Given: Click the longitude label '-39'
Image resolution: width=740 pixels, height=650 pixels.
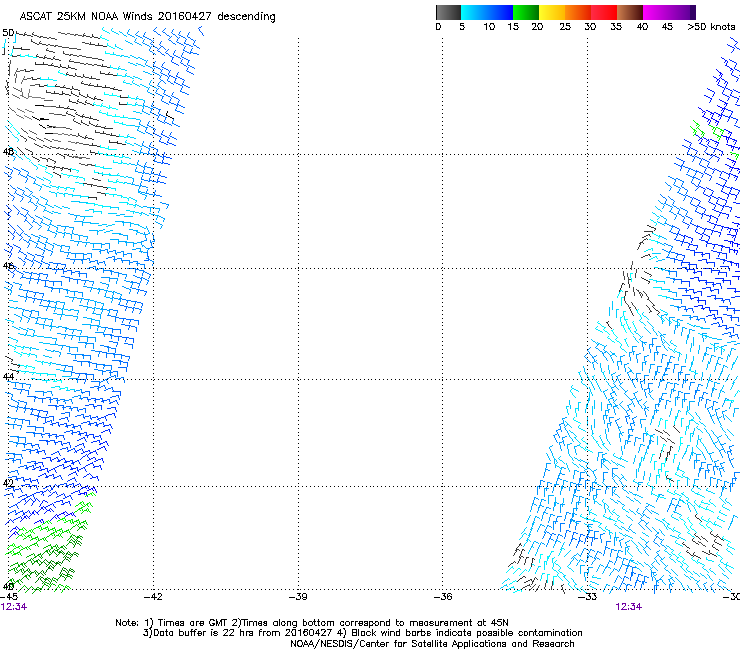Looking at the screenshot, I should click(298, 597).
